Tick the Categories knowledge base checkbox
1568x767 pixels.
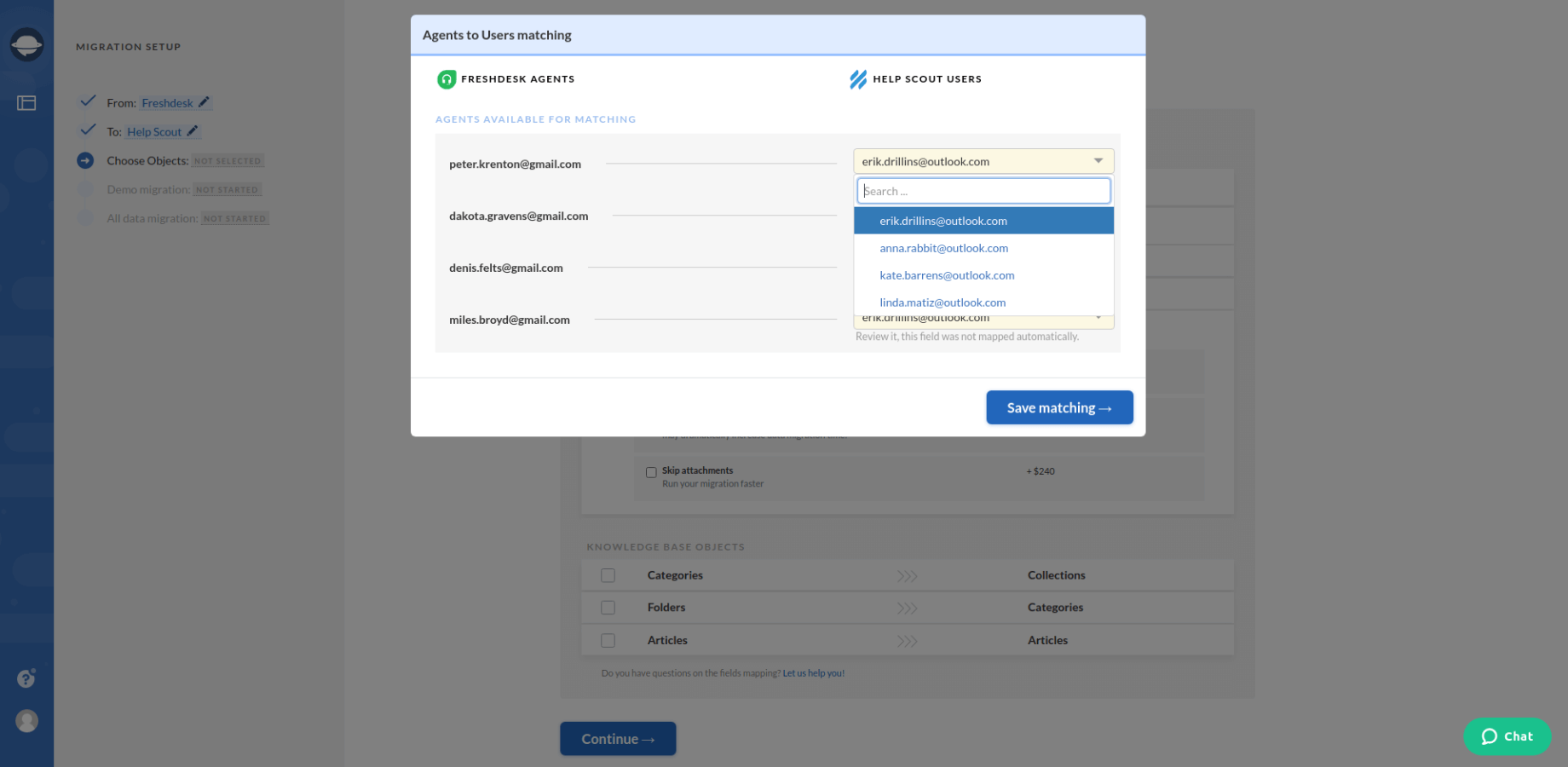click(608, 575)
